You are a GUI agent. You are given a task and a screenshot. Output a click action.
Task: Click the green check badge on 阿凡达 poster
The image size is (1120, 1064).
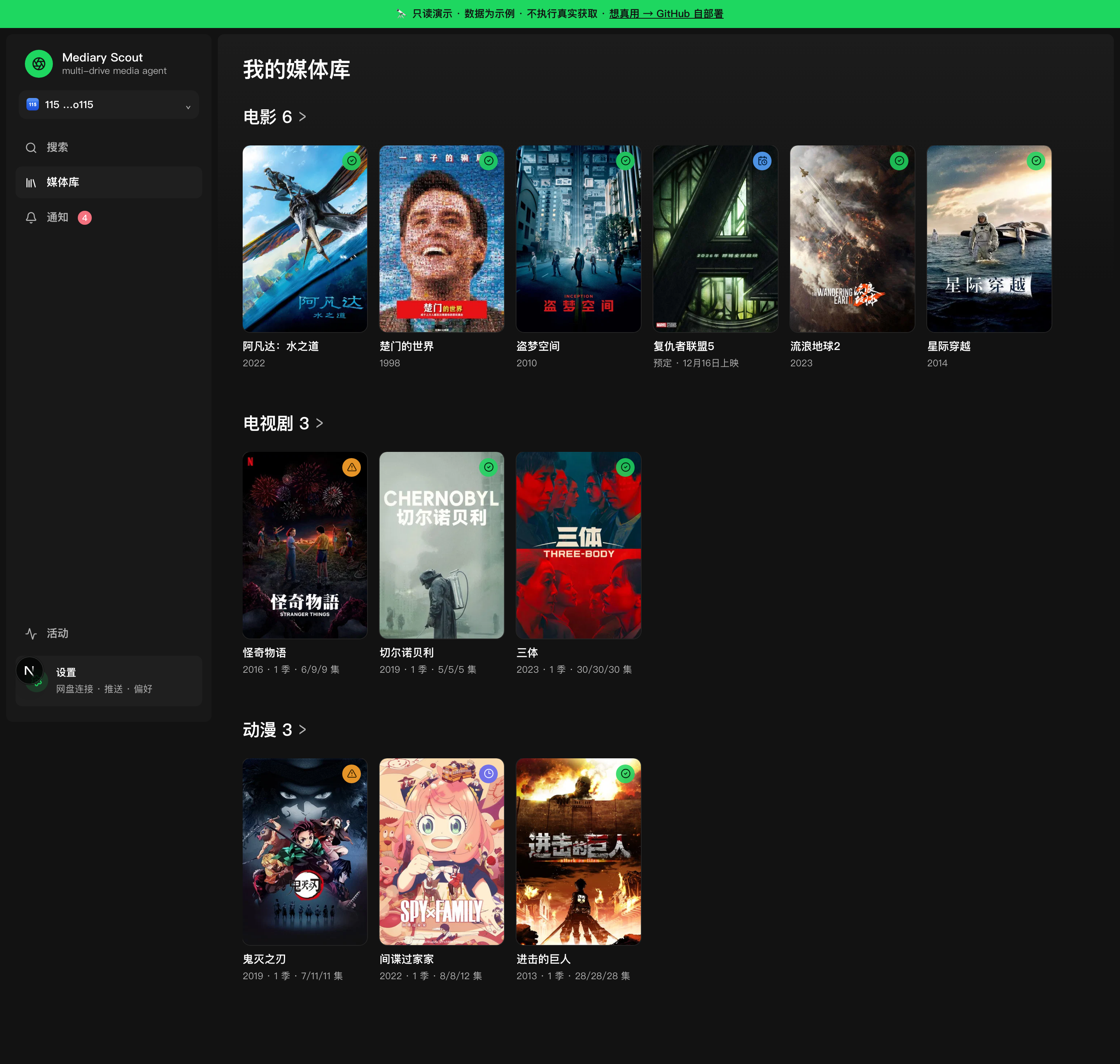pos(352,161)
